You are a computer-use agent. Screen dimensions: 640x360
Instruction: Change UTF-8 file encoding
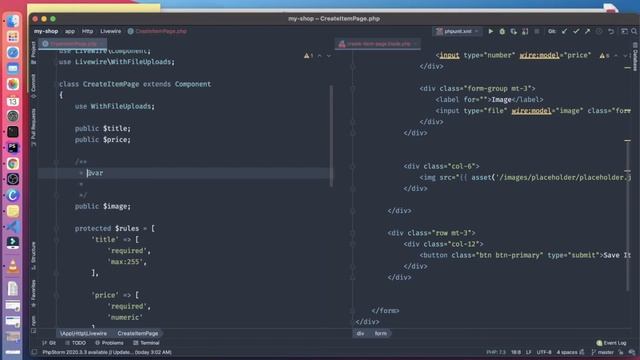point(544,352)
